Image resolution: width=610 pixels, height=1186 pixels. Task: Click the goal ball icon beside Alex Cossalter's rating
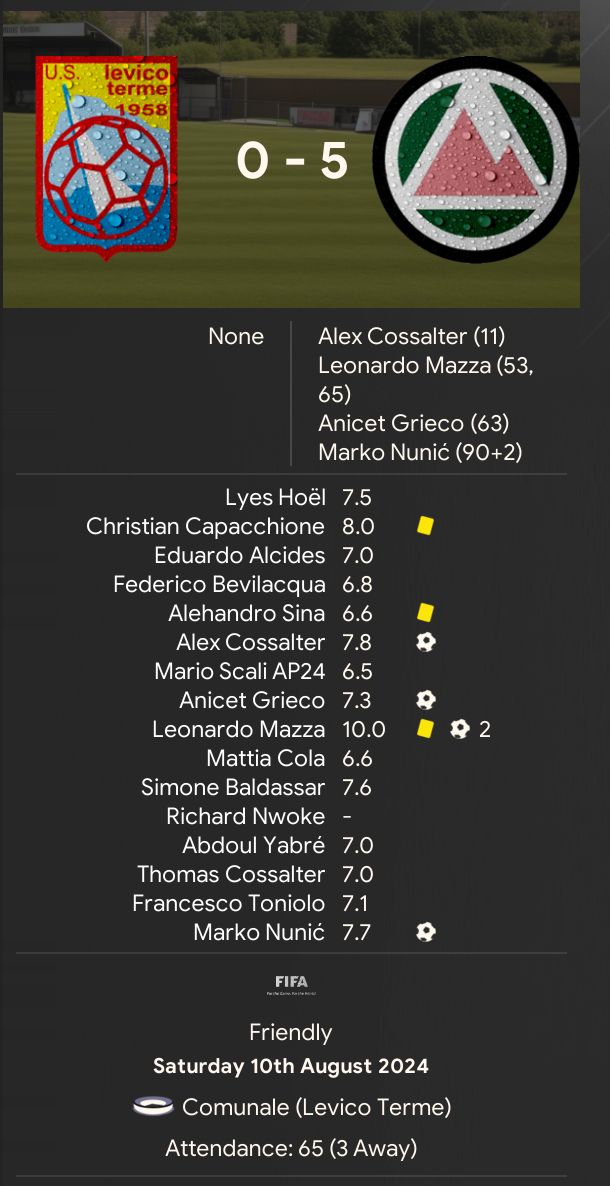(x=426, y=642)
